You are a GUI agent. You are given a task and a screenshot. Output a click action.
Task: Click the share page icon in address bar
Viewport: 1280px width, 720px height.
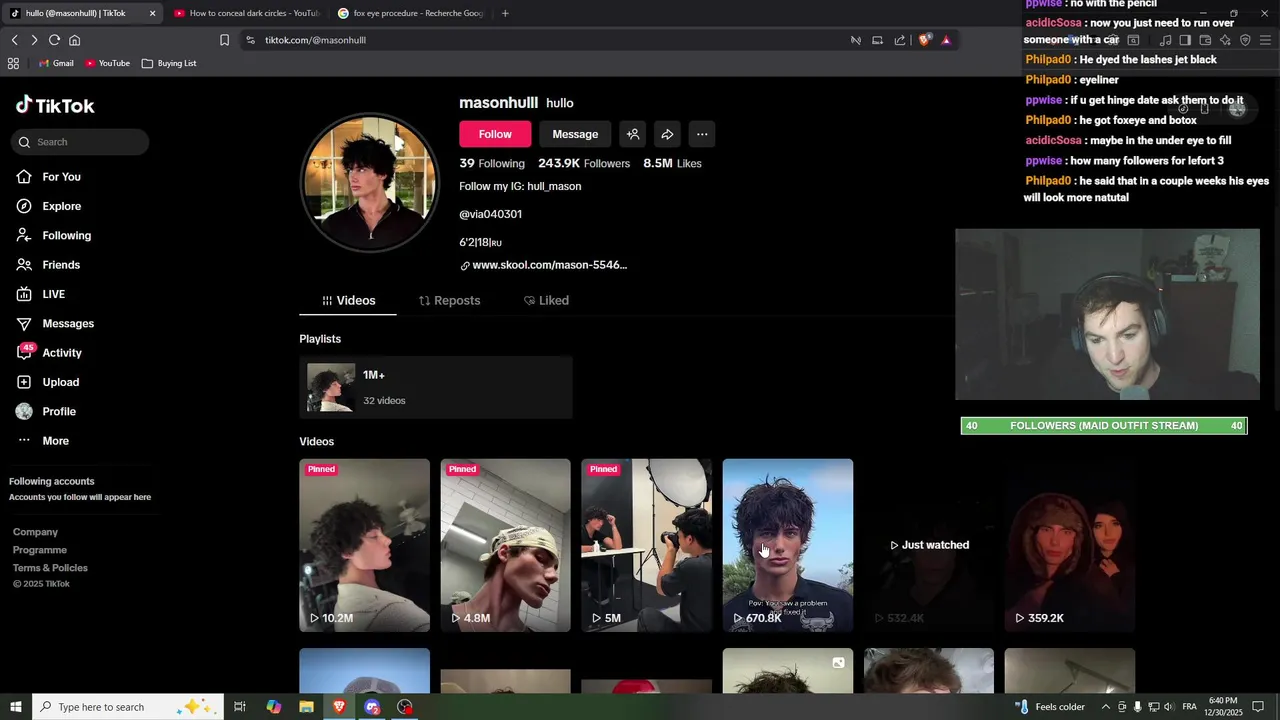coord(900,40)
